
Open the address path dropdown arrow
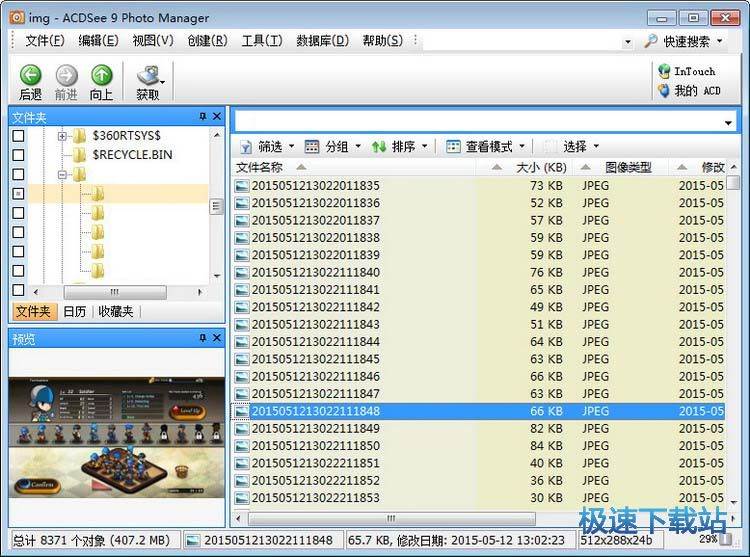tap(729, 122)
